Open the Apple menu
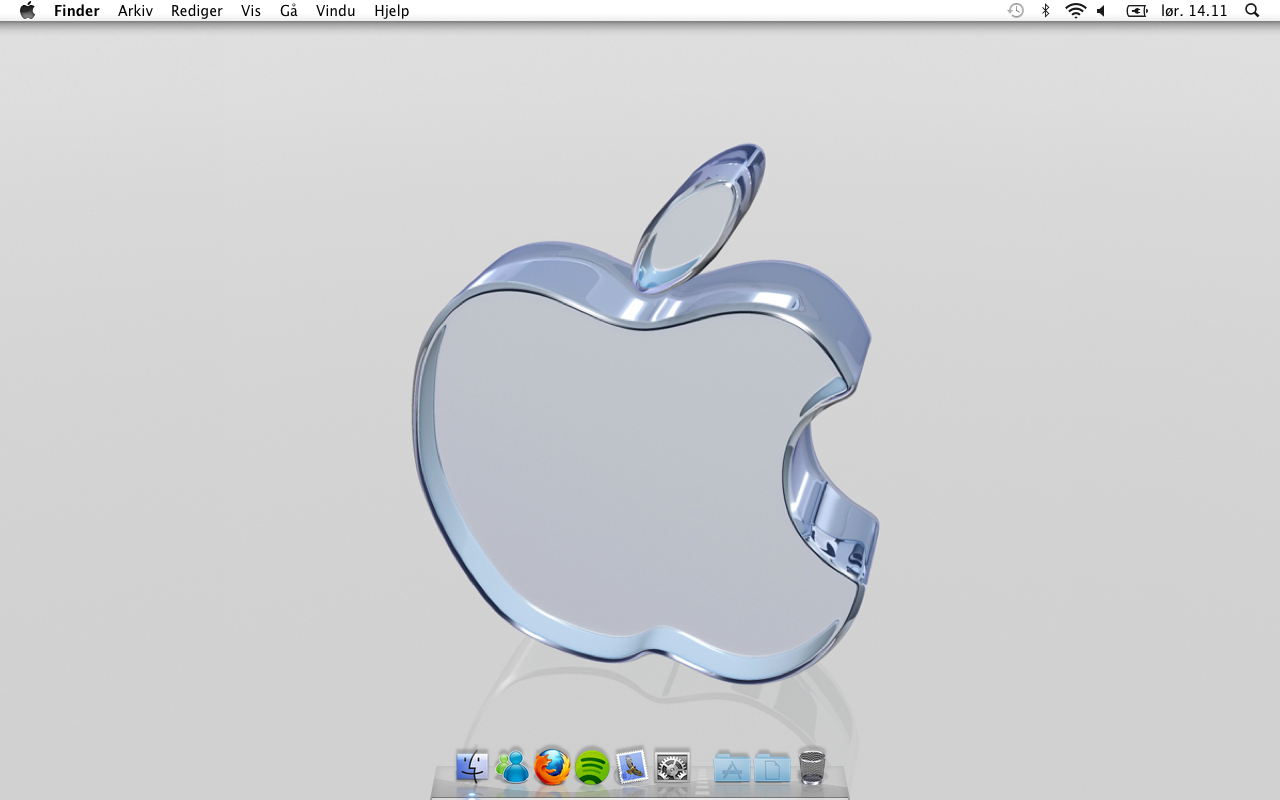Screen dimensions: 1280x800 click(x=27, y=11)
